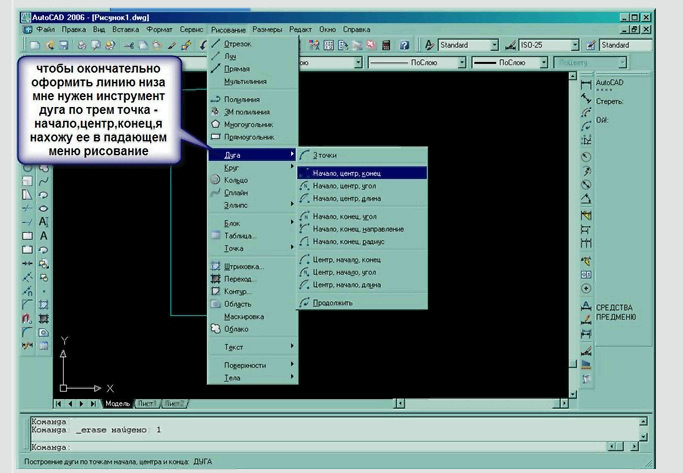
Task: Click the Отрезок line tool icon
Action: 216,44
